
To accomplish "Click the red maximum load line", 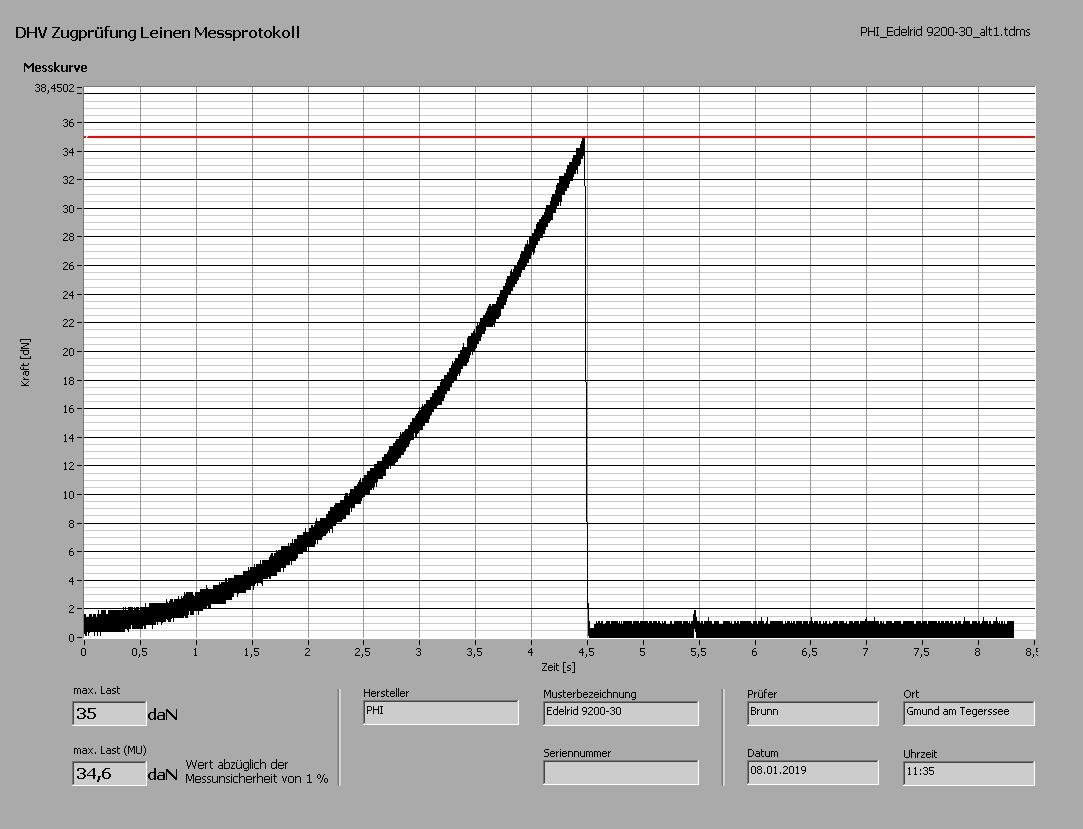I will 800,136.
